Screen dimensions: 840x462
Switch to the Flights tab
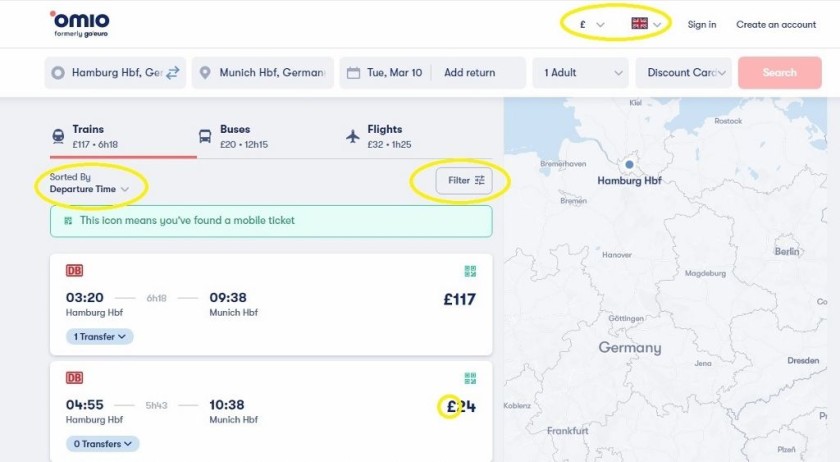click(379, 137)
